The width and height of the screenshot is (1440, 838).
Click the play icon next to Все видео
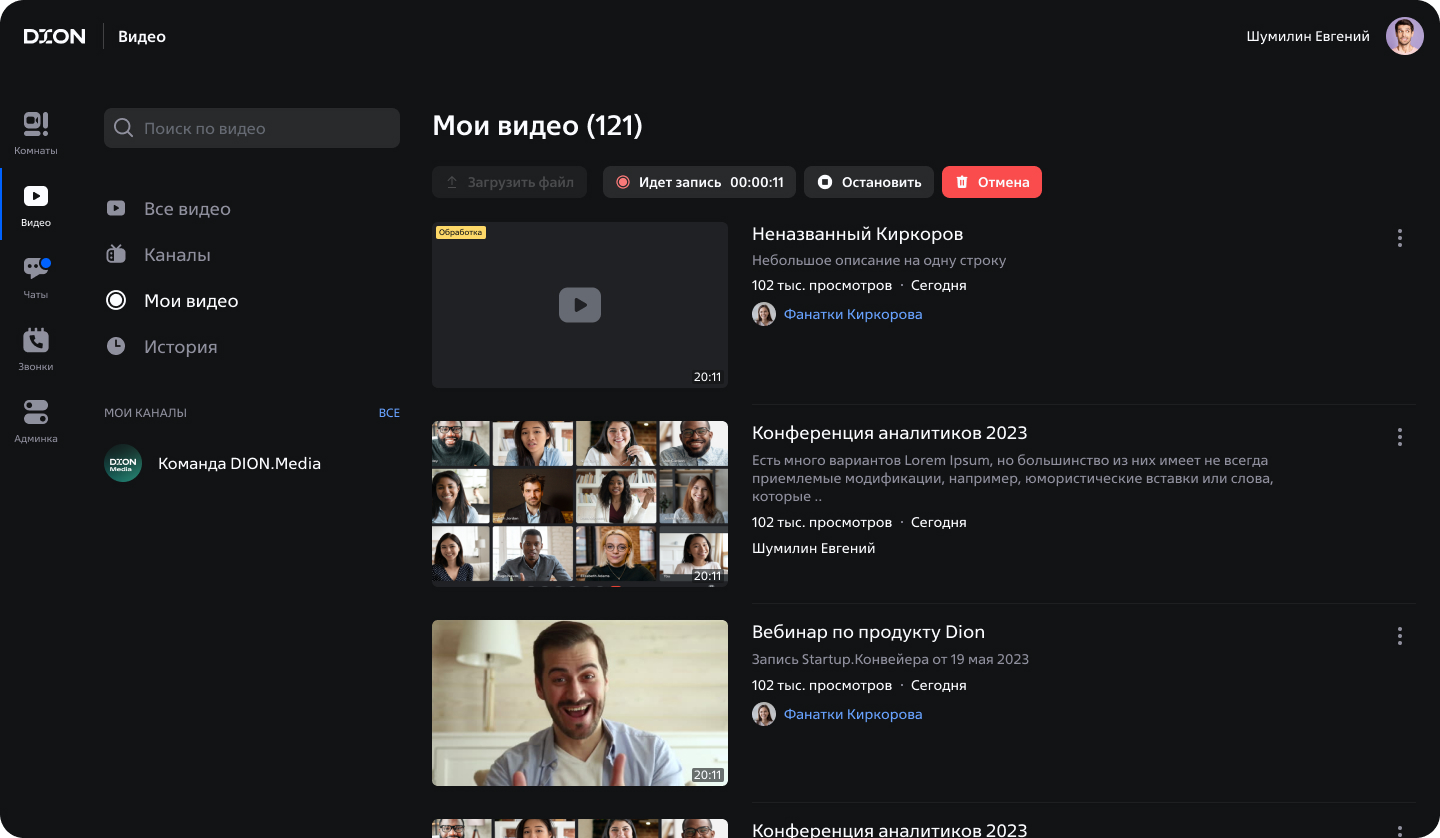click(116, 209)
